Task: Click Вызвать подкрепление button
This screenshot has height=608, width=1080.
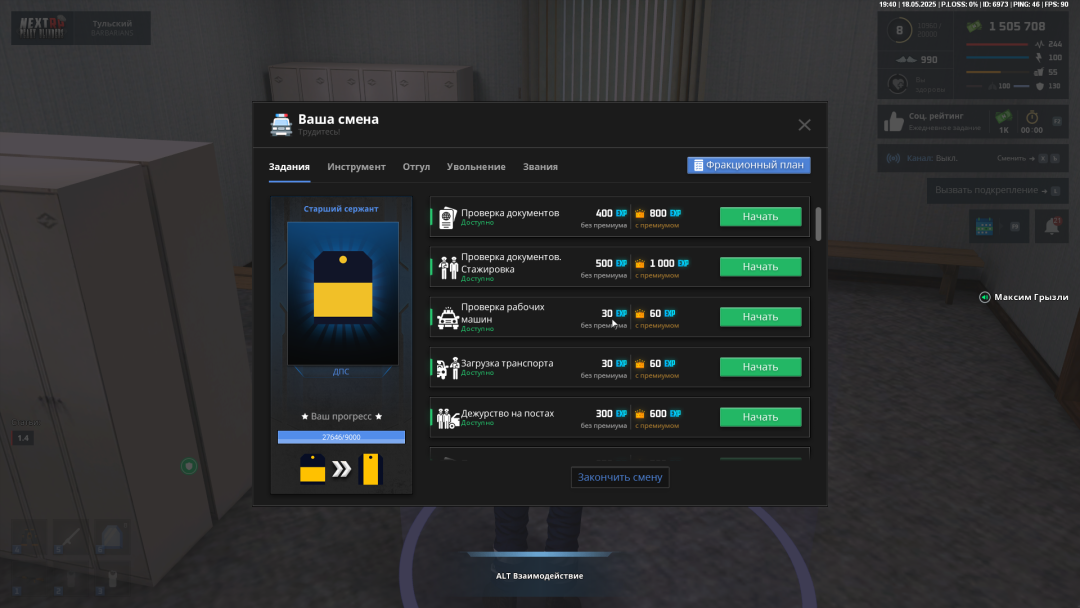Action: [x=997, y=190]
